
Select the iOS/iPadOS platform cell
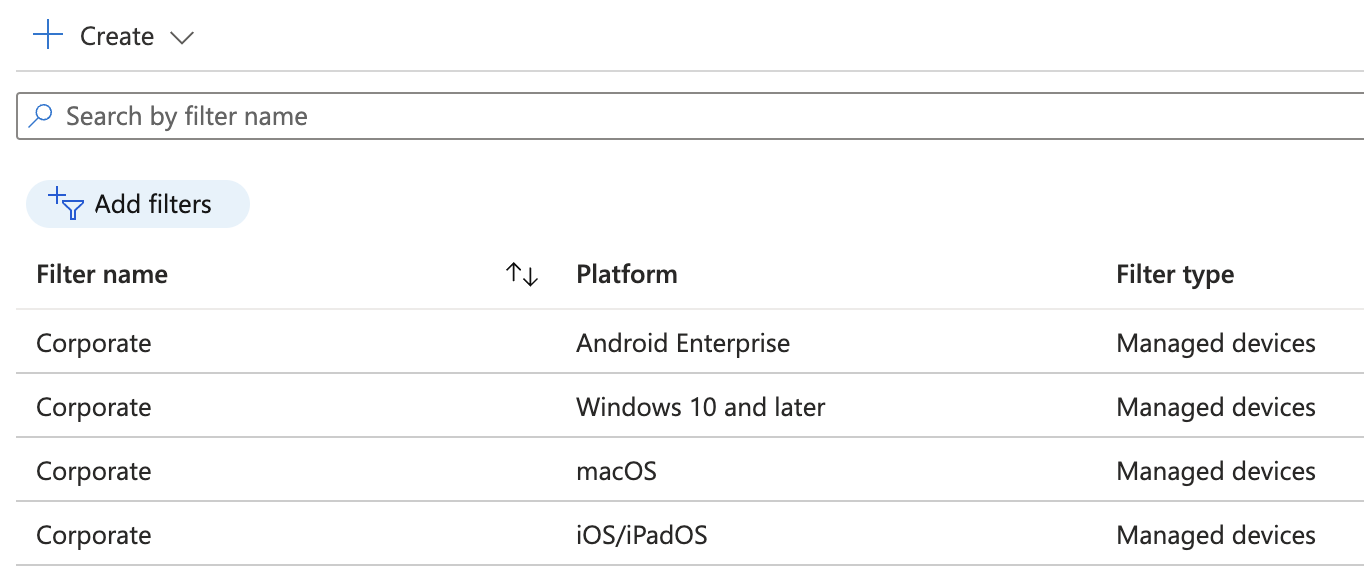(641, 535)
